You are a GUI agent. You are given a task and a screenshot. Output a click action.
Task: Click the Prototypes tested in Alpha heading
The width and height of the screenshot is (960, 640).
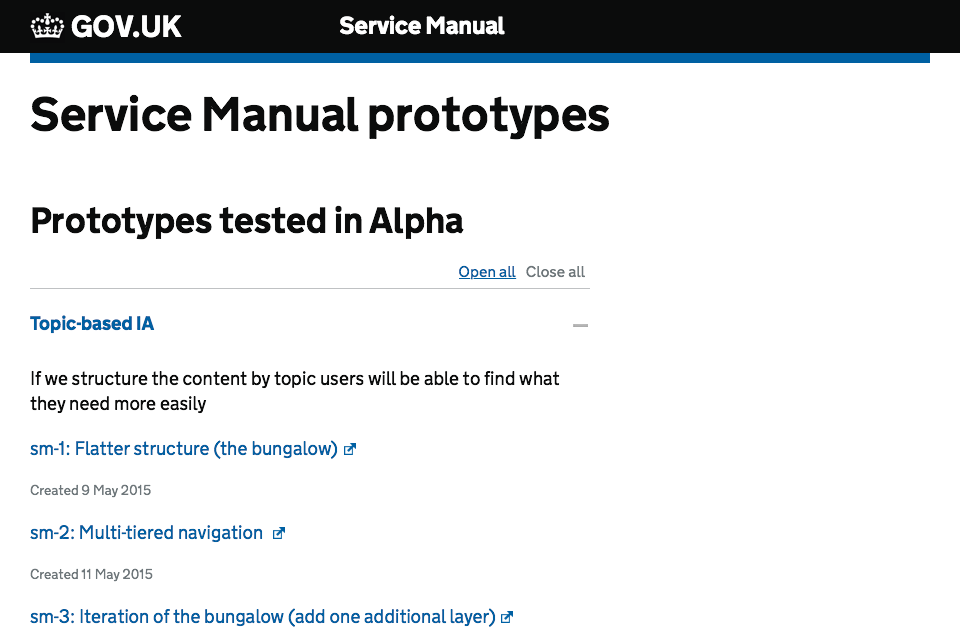(x=246, y=220)
